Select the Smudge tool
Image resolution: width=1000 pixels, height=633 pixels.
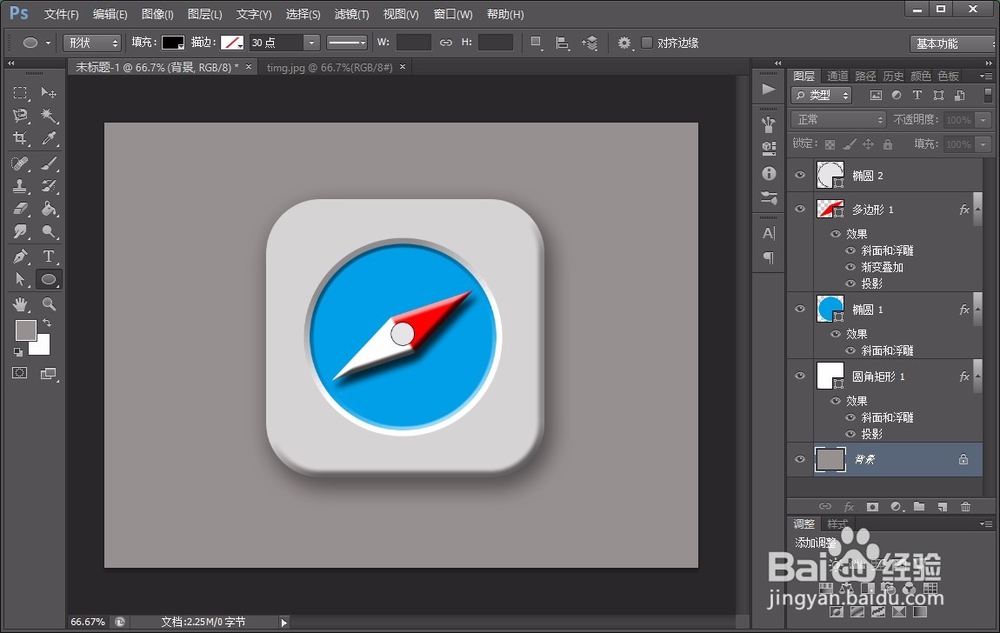pyautogui.click(x=20, y=231)
